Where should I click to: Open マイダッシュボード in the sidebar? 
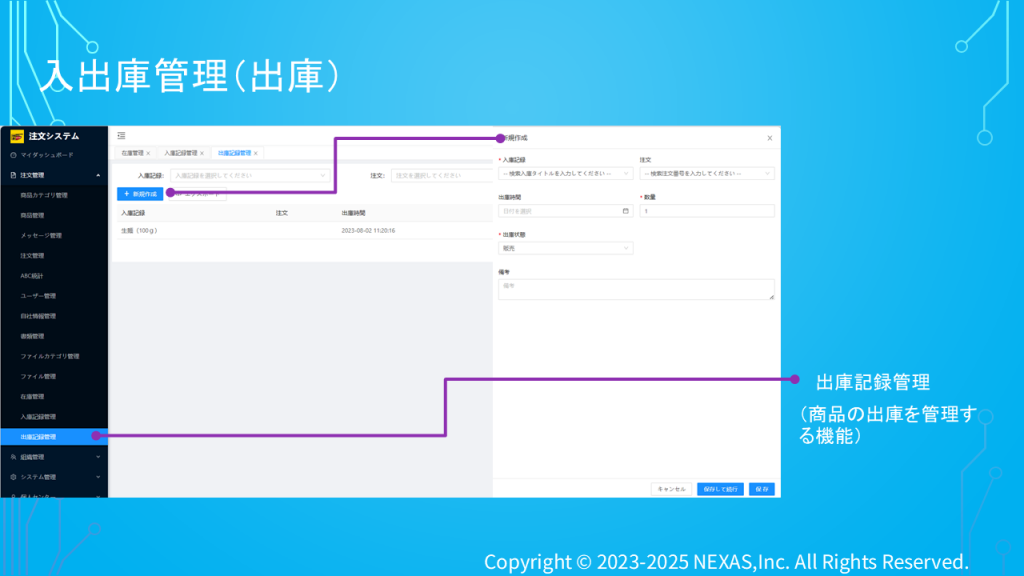tap(47, 155)
